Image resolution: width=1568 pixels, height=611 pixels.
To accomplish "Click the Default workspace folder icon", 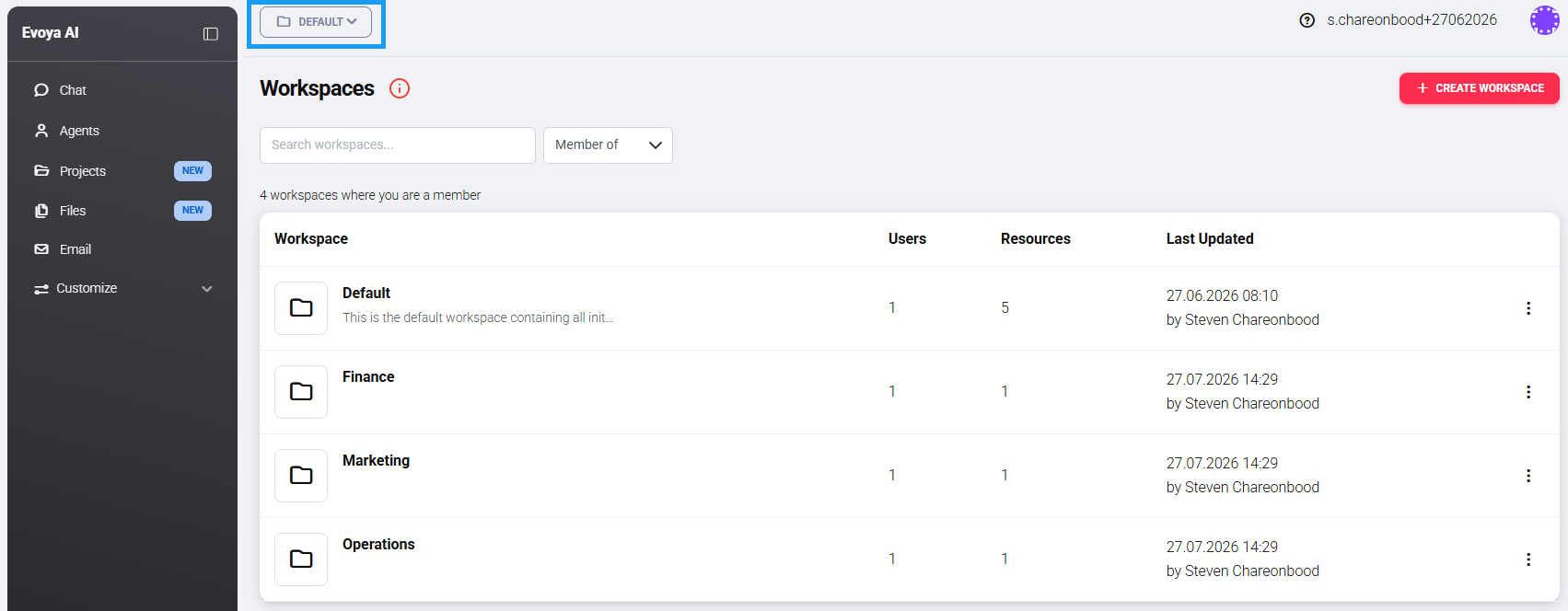I will click(x=301, y=308).
